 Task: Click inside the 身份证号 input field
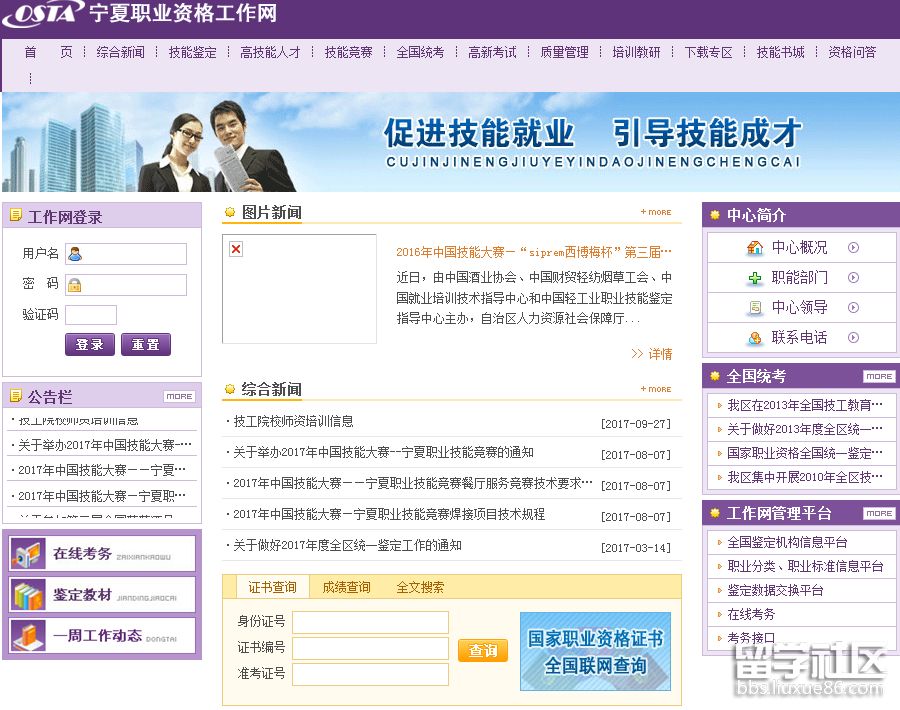pyautogui.click(x=370, y=621)
